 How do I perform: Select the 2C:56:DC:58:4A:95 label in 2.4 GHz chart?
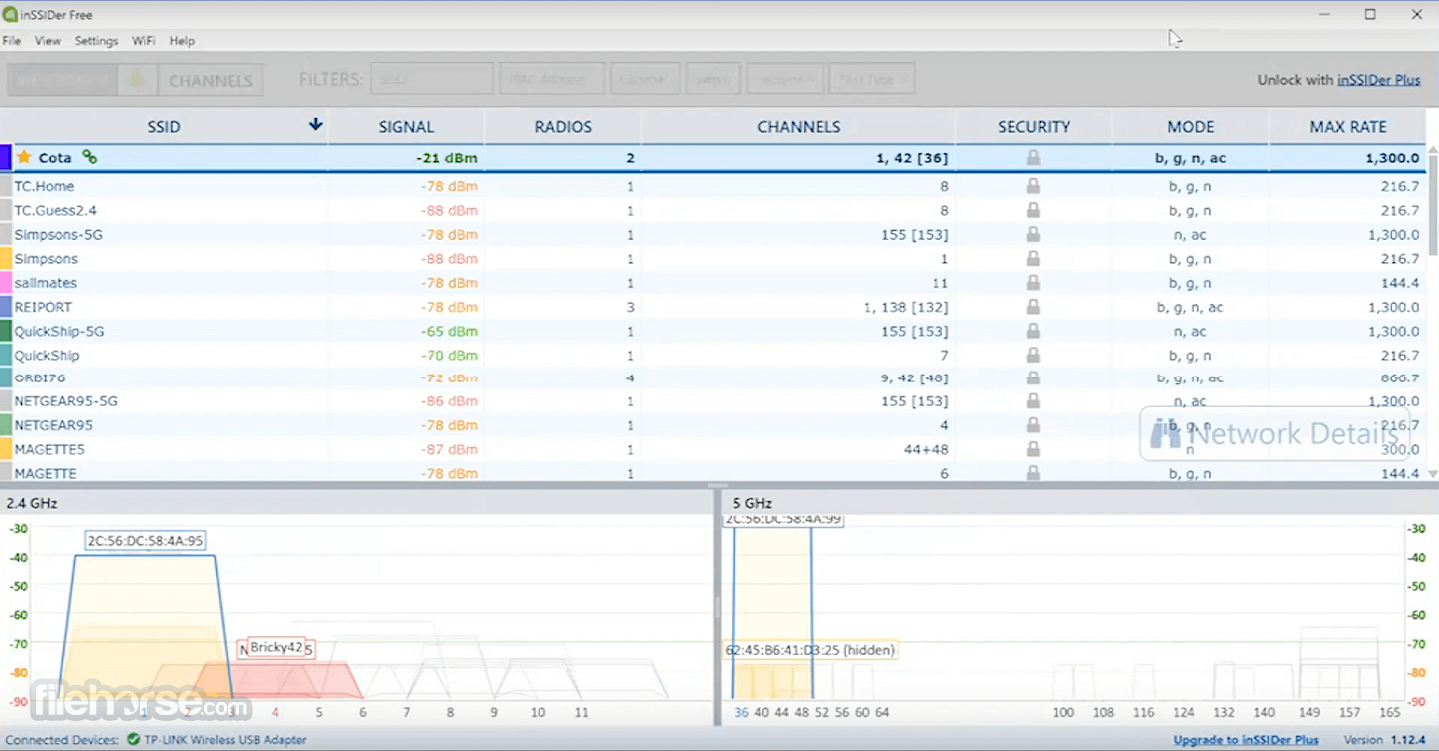pos(146,541)
